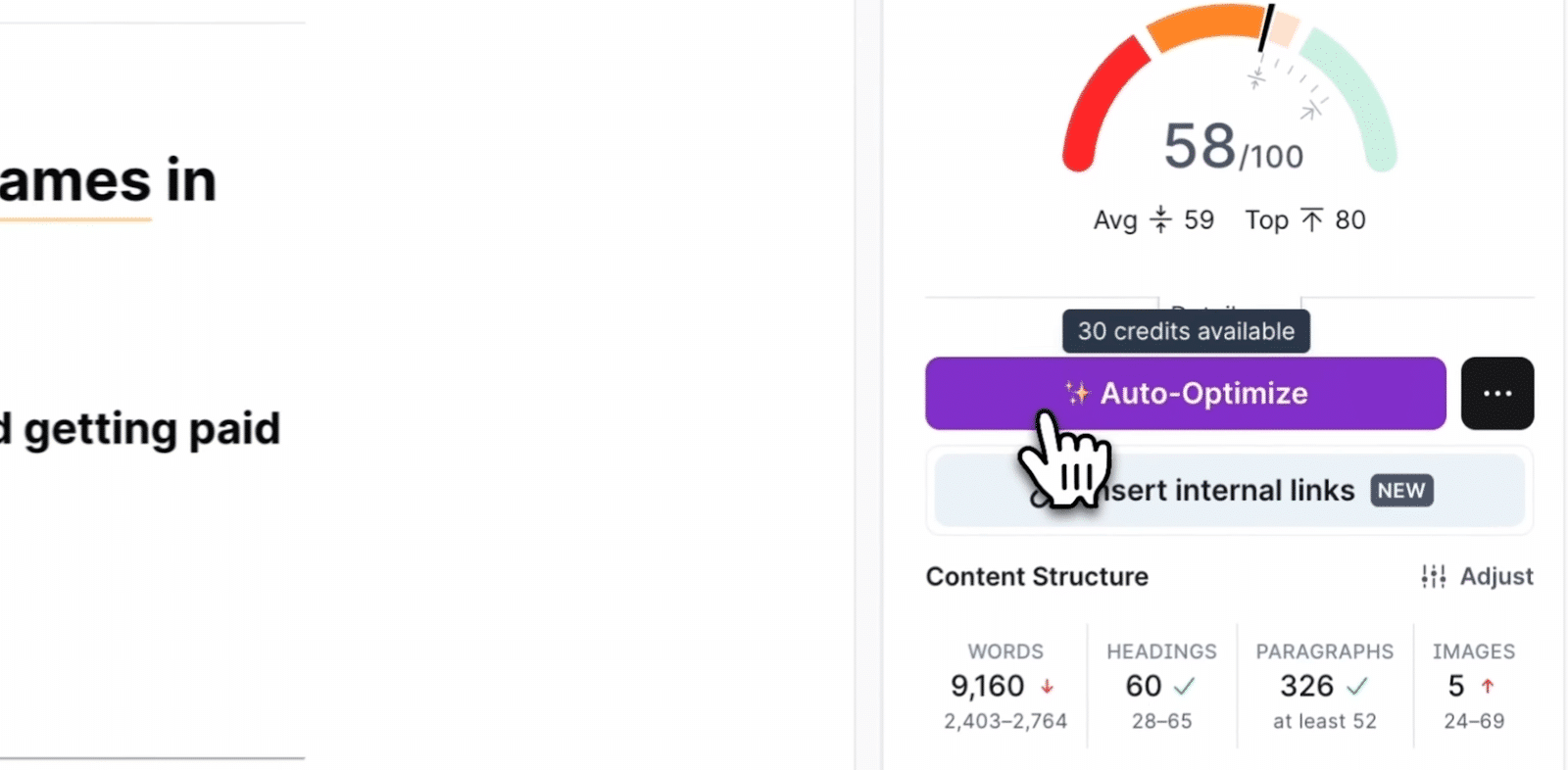Click the Top marker icon on the gauge arc
This screenshot has width=1568, height=770.
click(x=1310, y=111)
